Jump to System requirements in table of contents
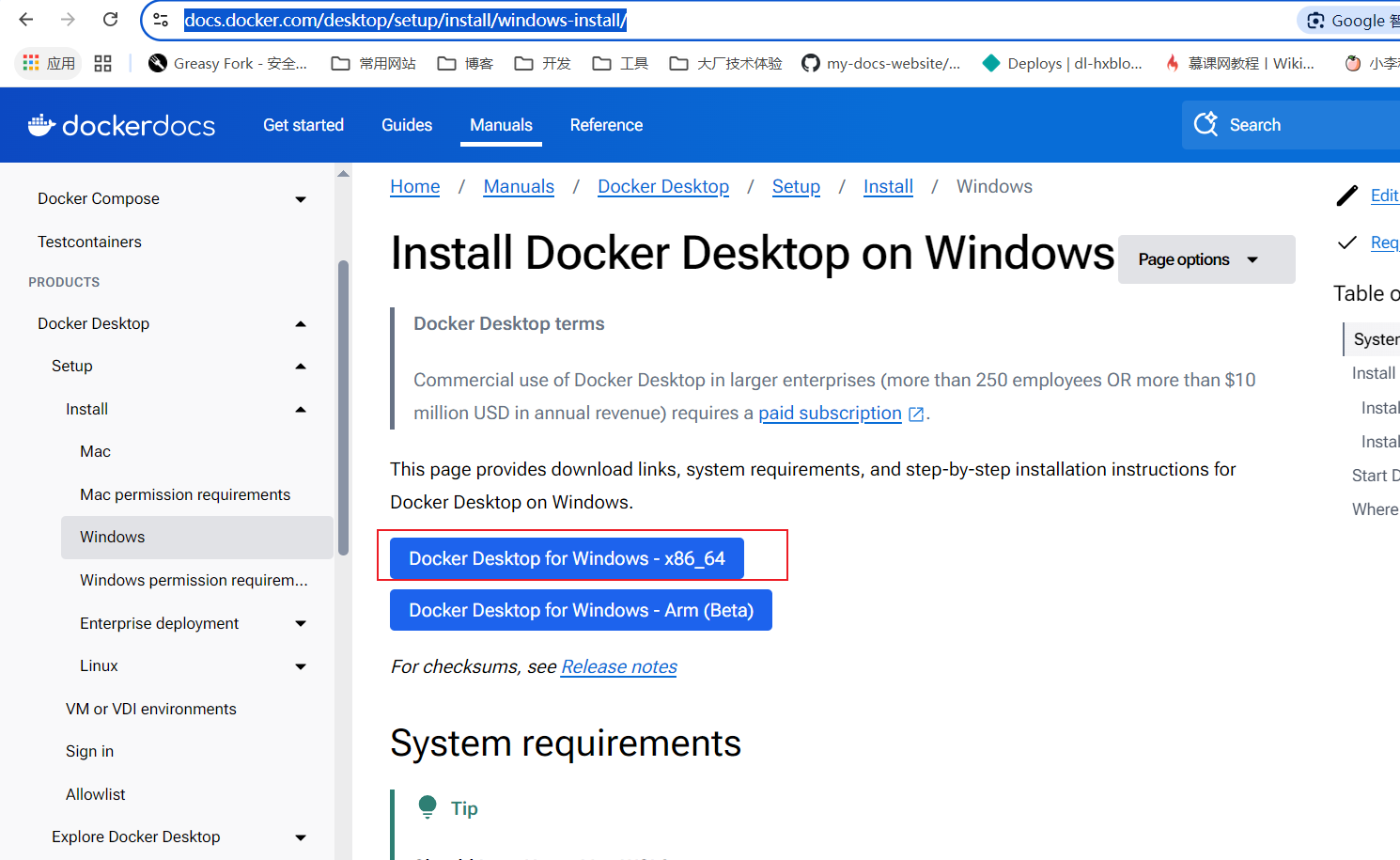 click(1376, 339)
